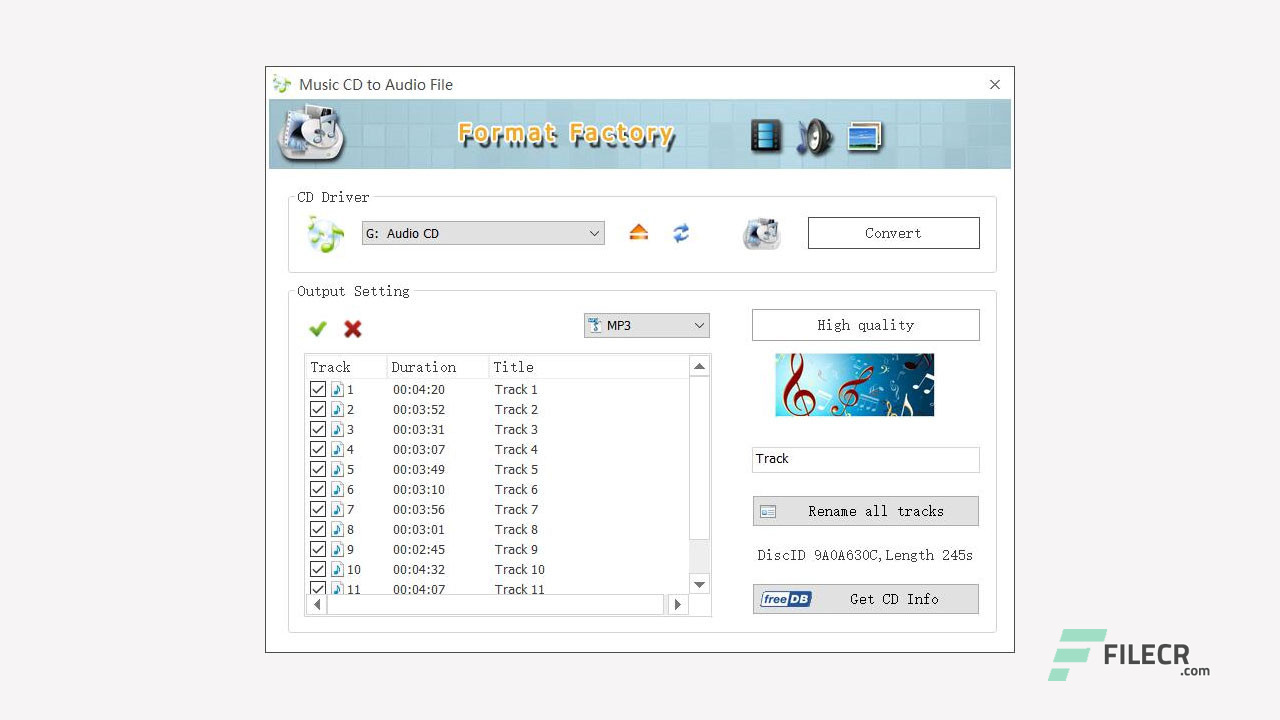Viewport: 1280px width, 720px height.
Task: Open the MP3 output format dropdown
Action: (x=647, y=326)
